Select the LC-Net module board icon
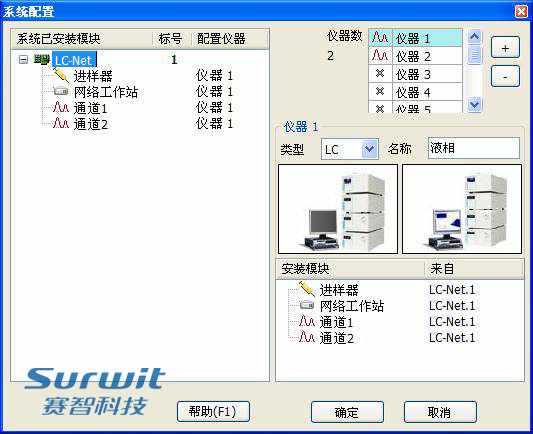533x434 pixels. tap(42, 60)
